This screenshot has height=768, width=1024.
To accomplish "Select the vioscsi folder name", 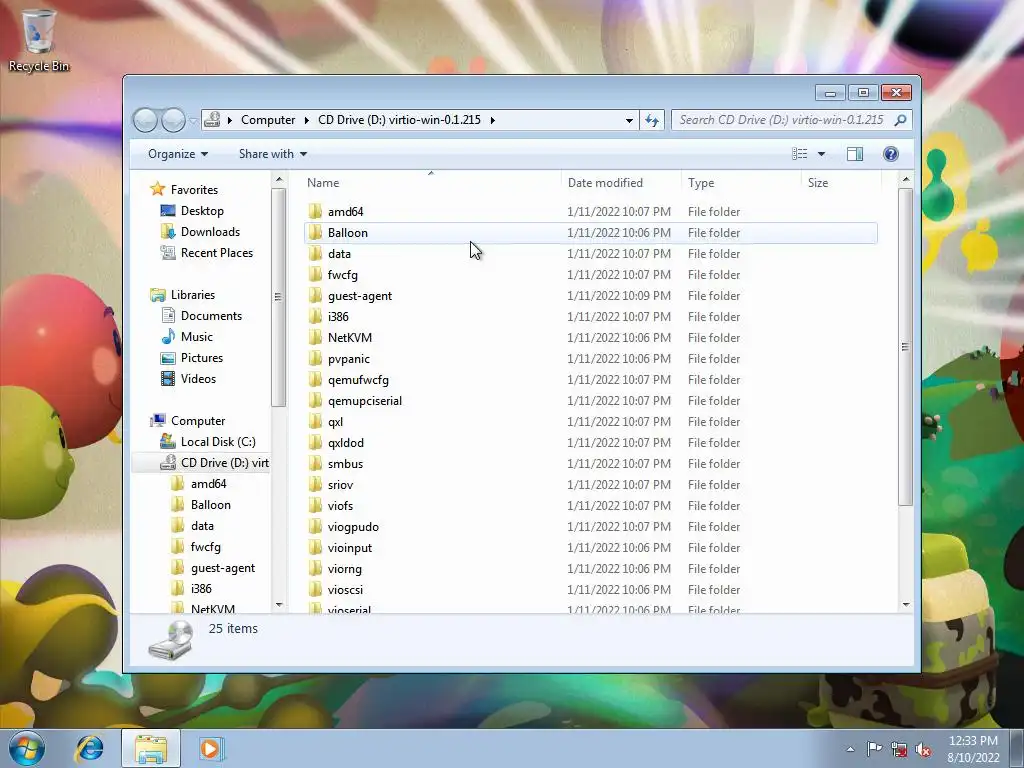I will click(345, 590).
